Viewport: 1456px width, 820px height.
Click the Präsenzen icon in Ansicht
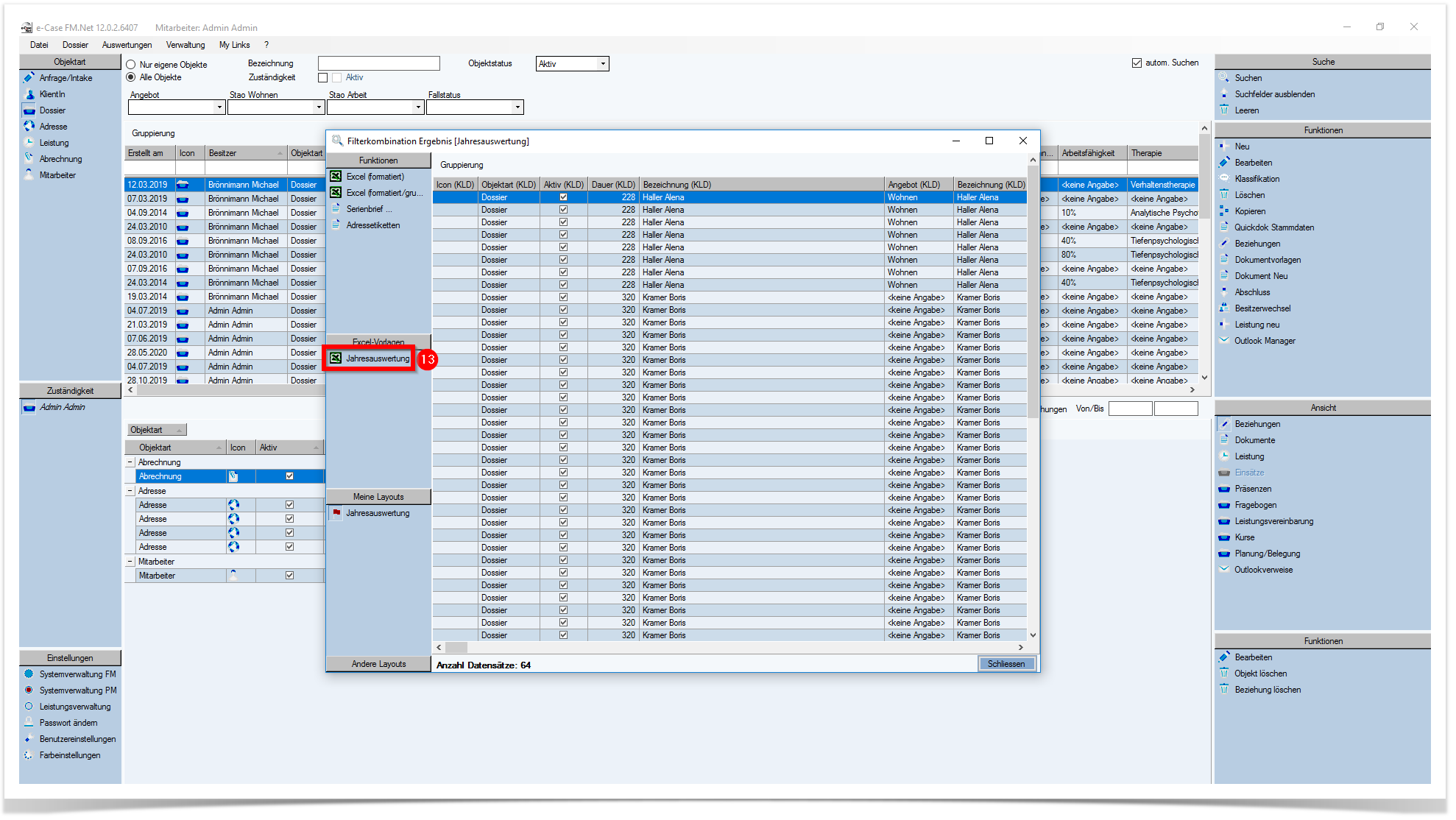(1224, 489)
